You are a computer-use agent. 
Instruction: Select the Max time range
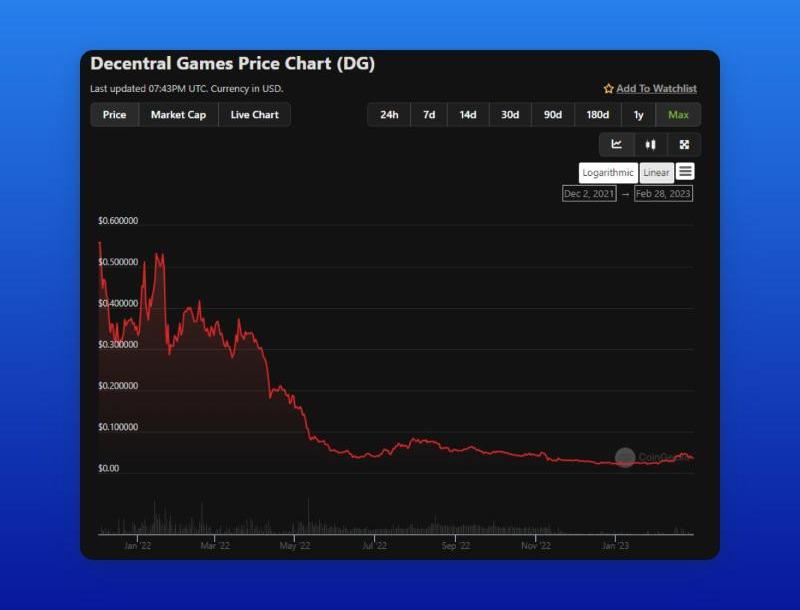click(x=678, y=115)
